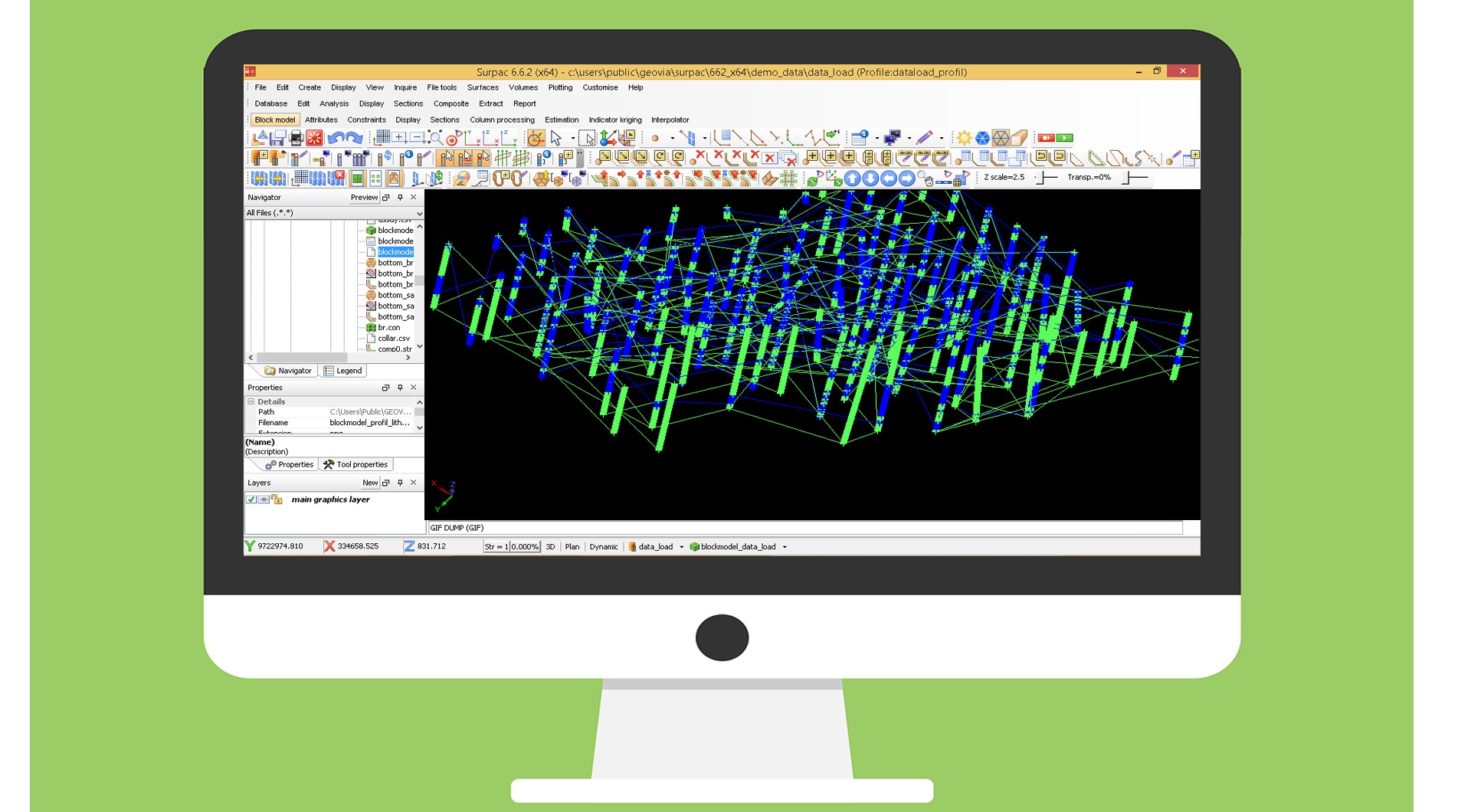The image size is (1471, 812).
Task: Expand the blockmodel_data_load dropdown
Action: 785,547
